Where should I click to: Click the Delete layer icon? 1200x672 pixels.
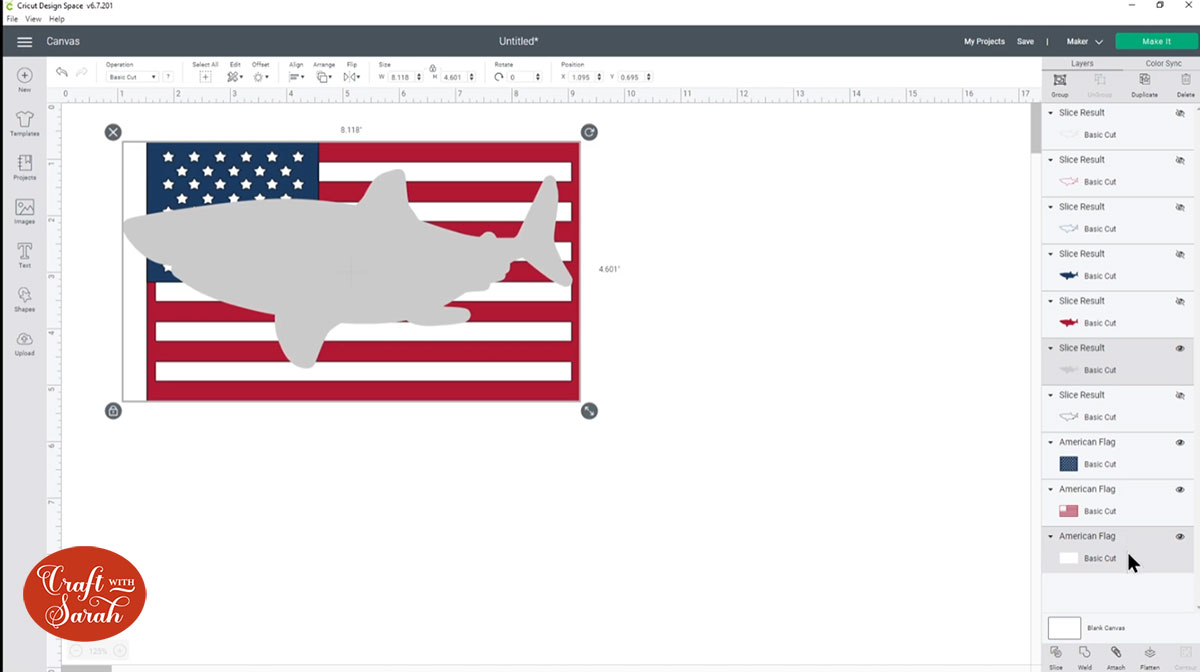1185,80
